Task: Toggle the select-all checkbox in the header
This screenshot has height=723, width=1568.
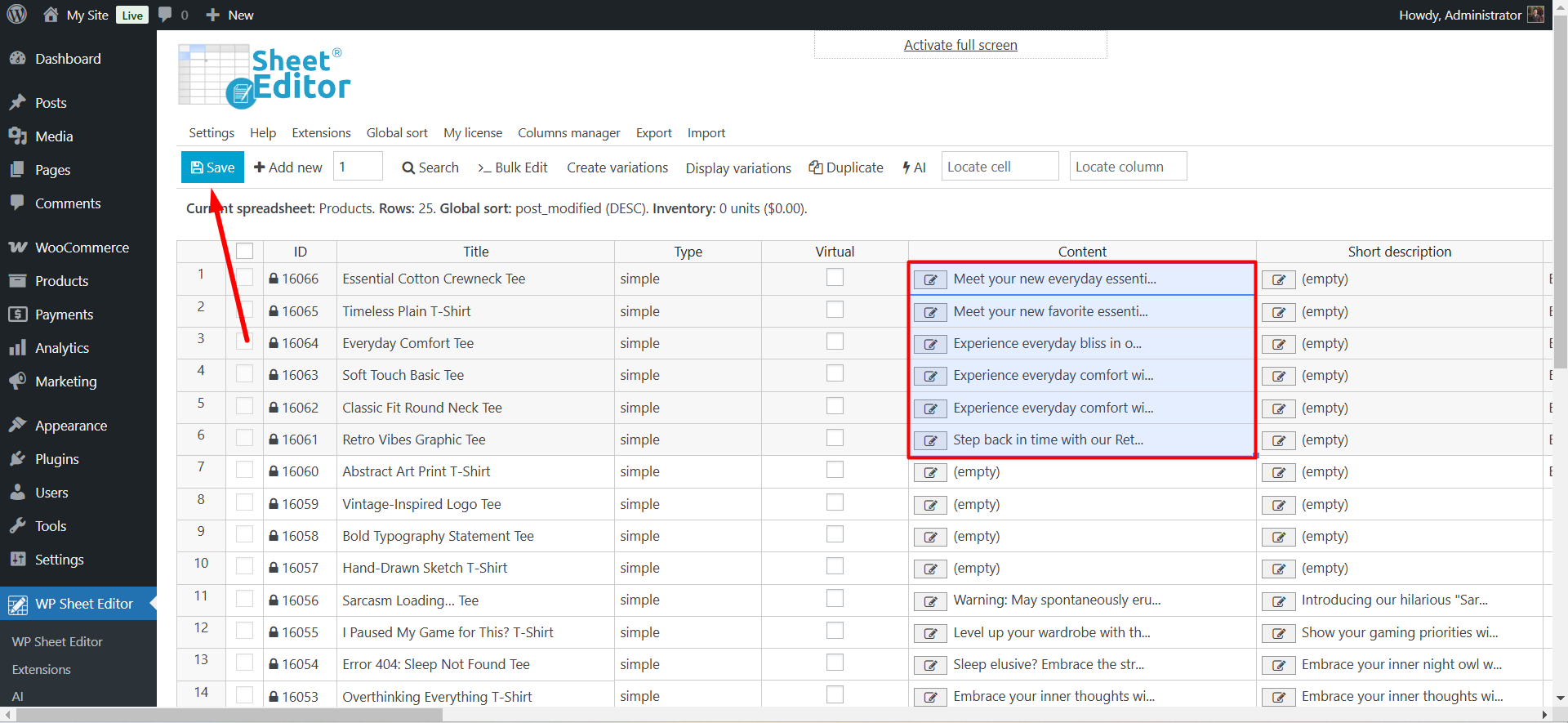Action: [244, 251]
